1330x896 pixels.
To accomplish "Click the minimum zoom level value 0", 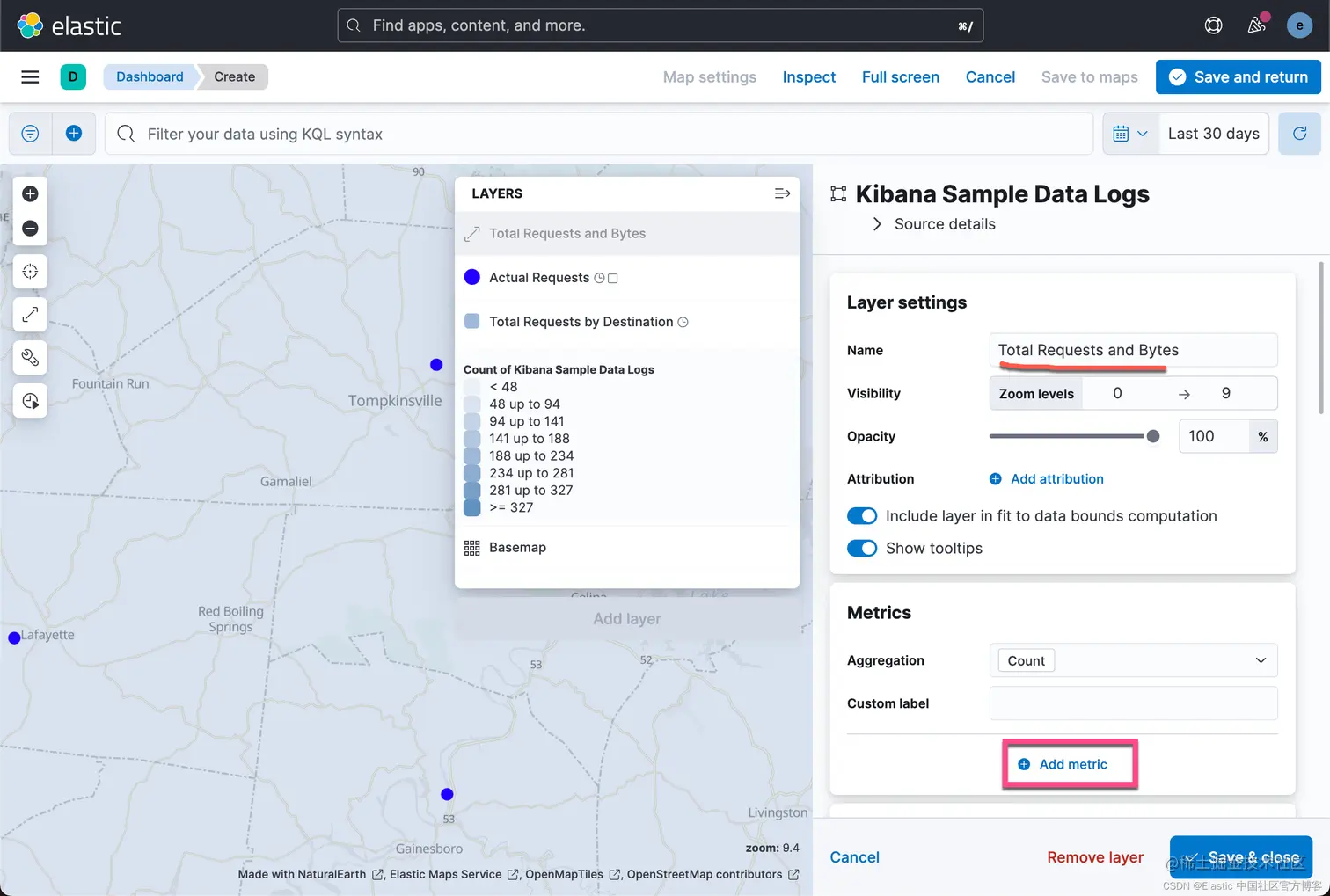I will pyautogui.click(x=1117, y=393).
